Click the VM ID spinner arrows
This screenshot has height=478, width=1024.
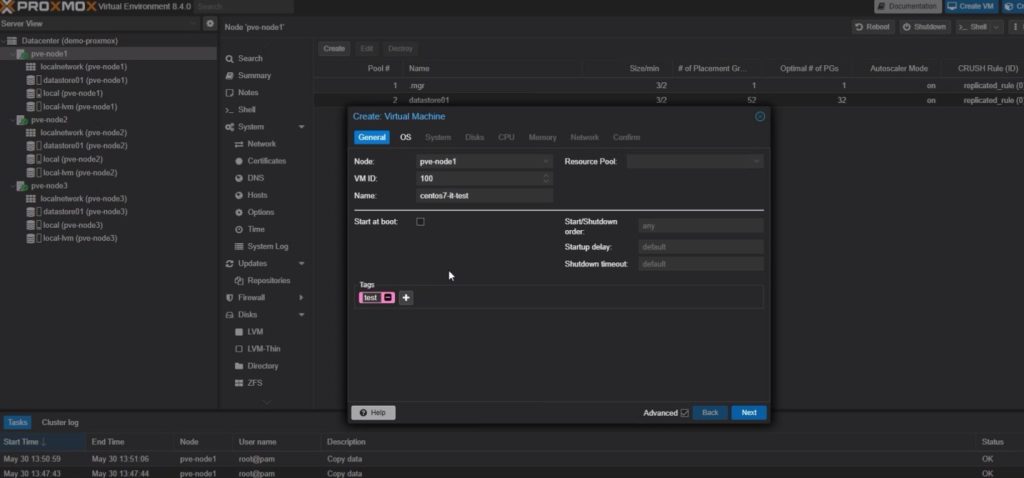click(547, 178)
